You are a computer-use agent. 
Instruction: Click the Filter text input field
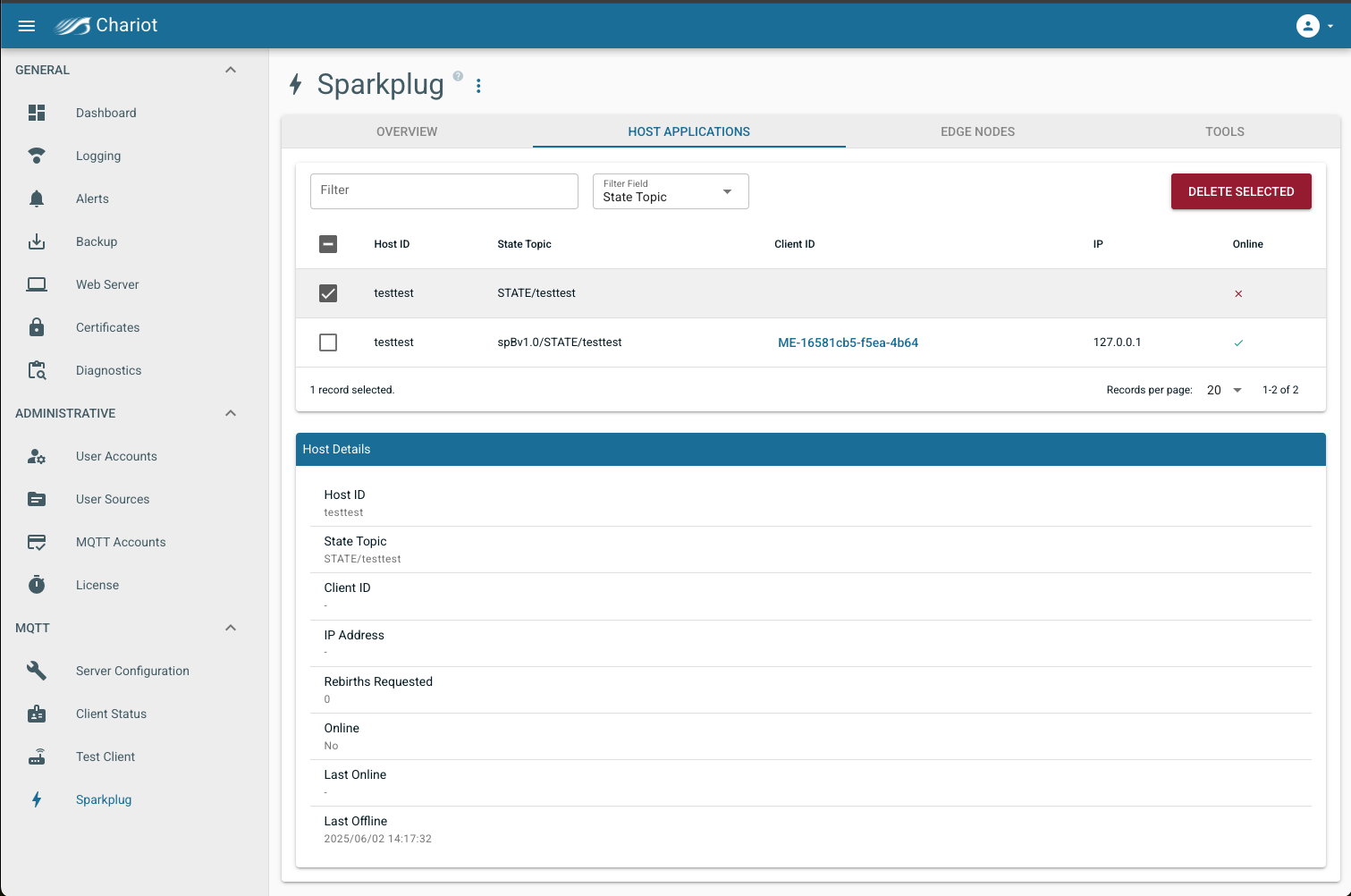coord(444,191)
